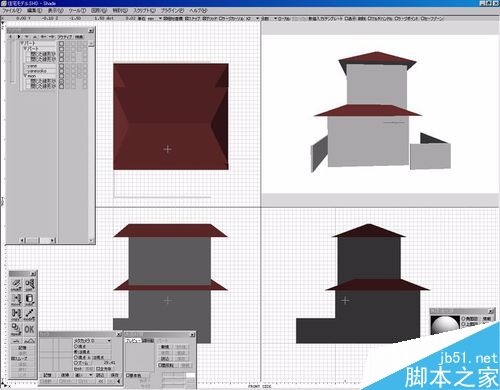
Task: Close the browser panel
Action: point(91,31)
